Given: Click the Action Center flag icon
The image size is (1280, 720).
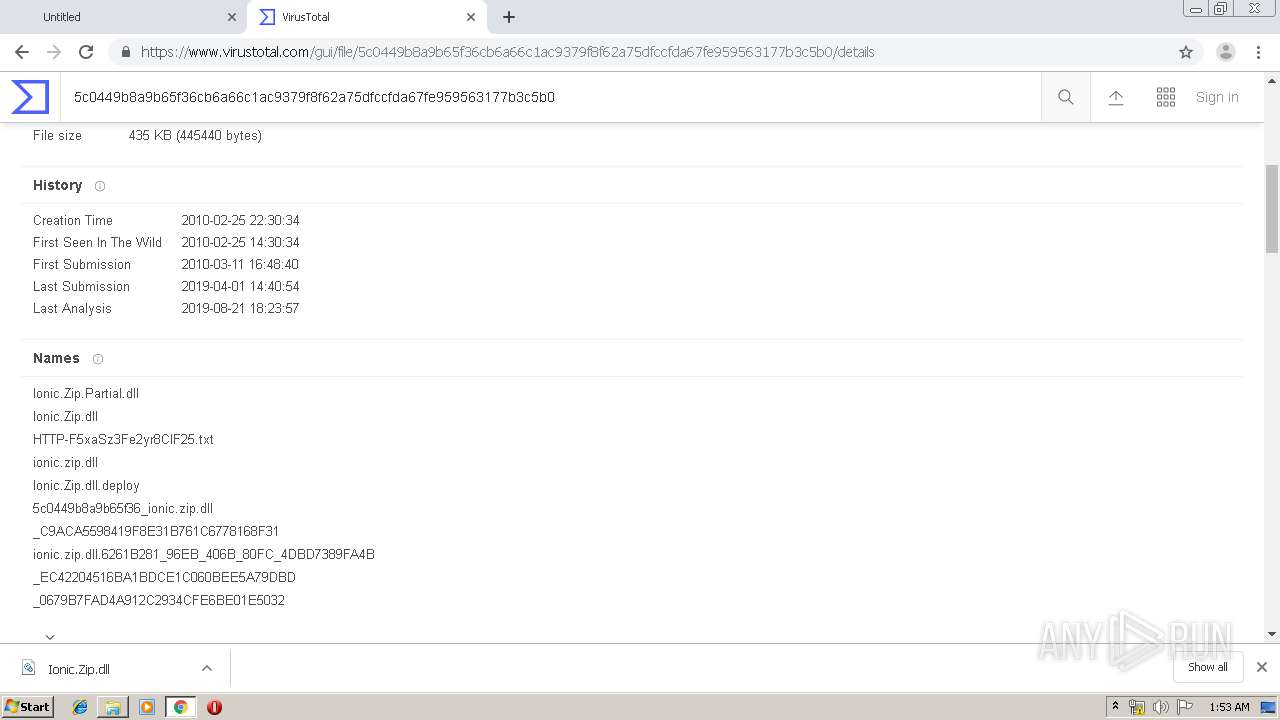Looking at the screenshot, I should [1185, 707].
